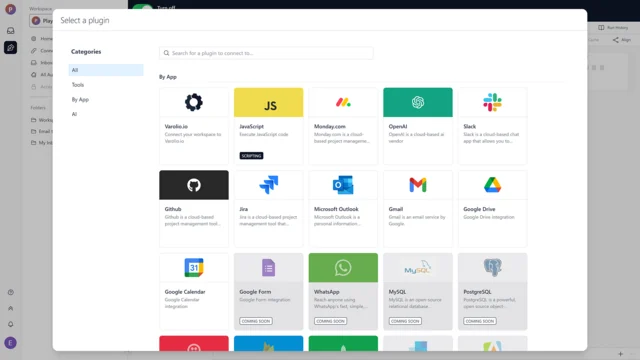The width and height of the screenshot is (640, 360).
Task: Open inbox icon in left sidebar
Action: coord(11,31)
